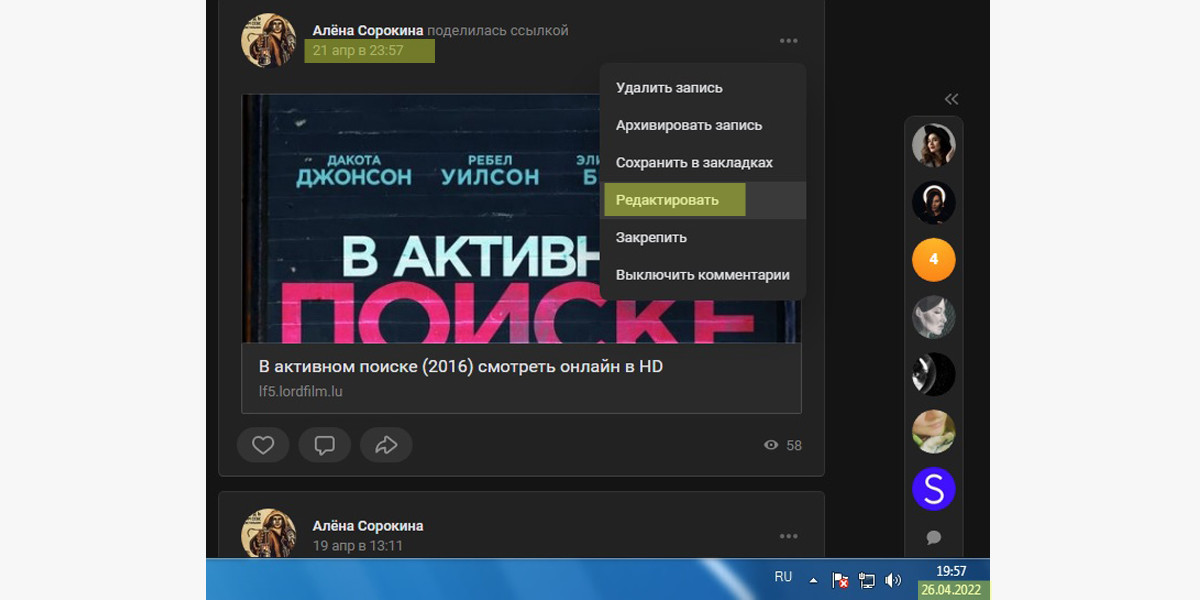Click the like heart button

click(x=263, y=445)
